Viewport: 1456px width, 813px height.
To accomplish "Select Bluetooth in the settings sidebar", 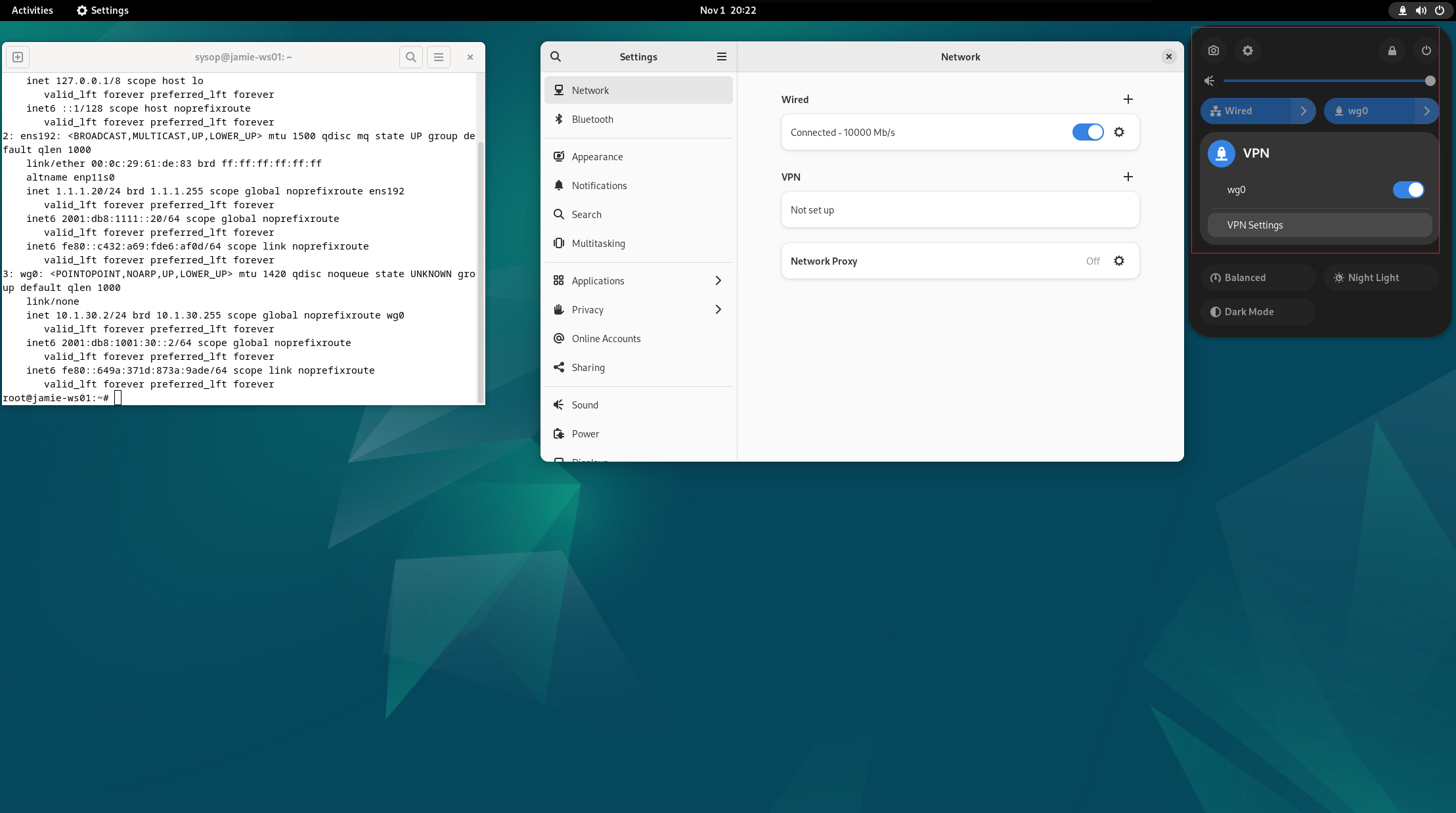I will click(638, 119).
